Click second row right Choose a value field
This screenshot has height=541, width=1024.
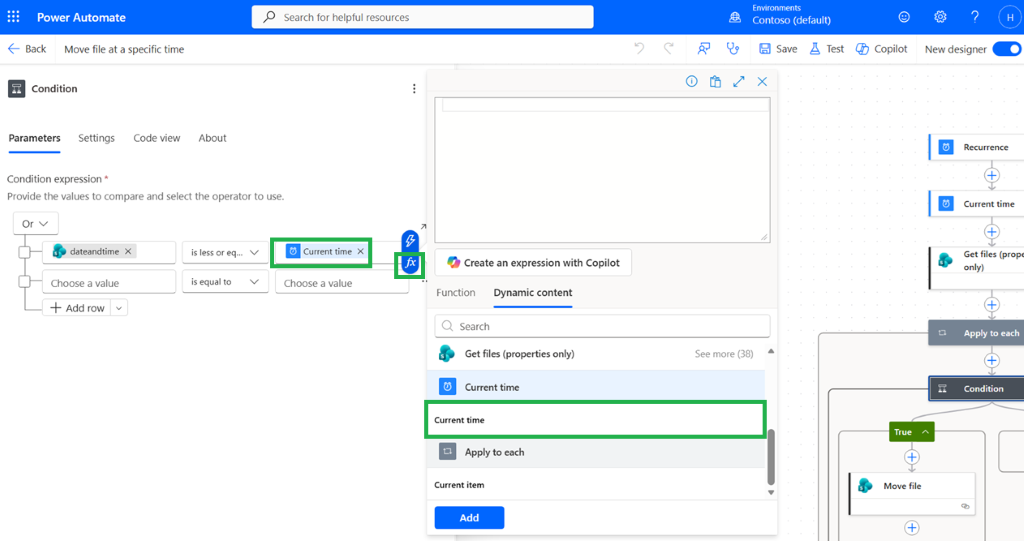coord(342,283)
